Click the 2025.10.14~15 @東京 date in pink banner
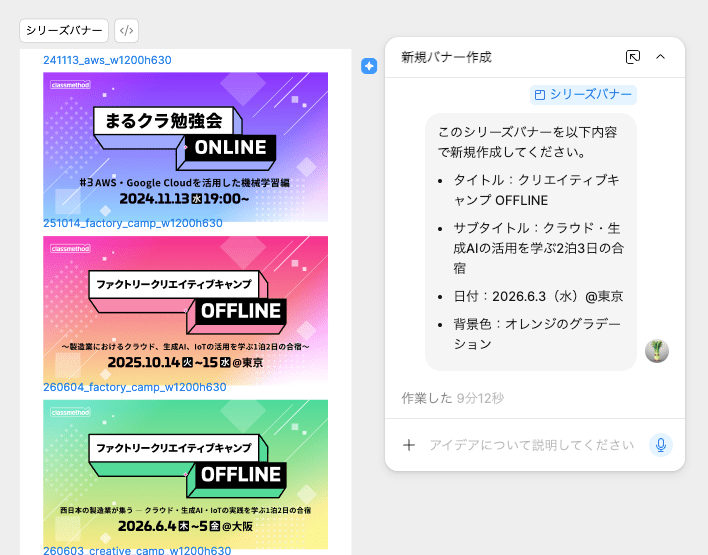This screenshot has width=708, height=555. pos(185,362)
